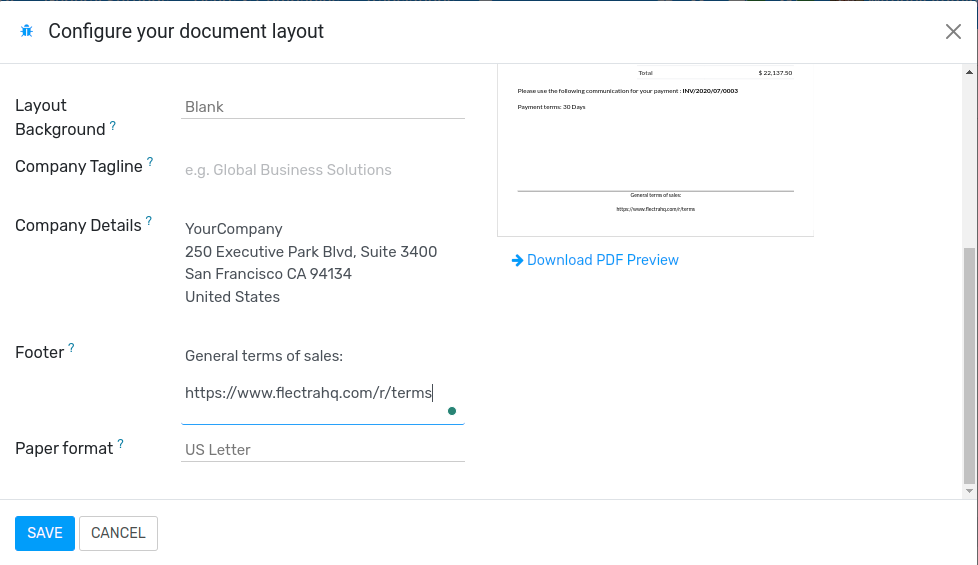This screenshot has height=565, width=978.
Task: Click the Footer help question mark
Action: point(71,348)
